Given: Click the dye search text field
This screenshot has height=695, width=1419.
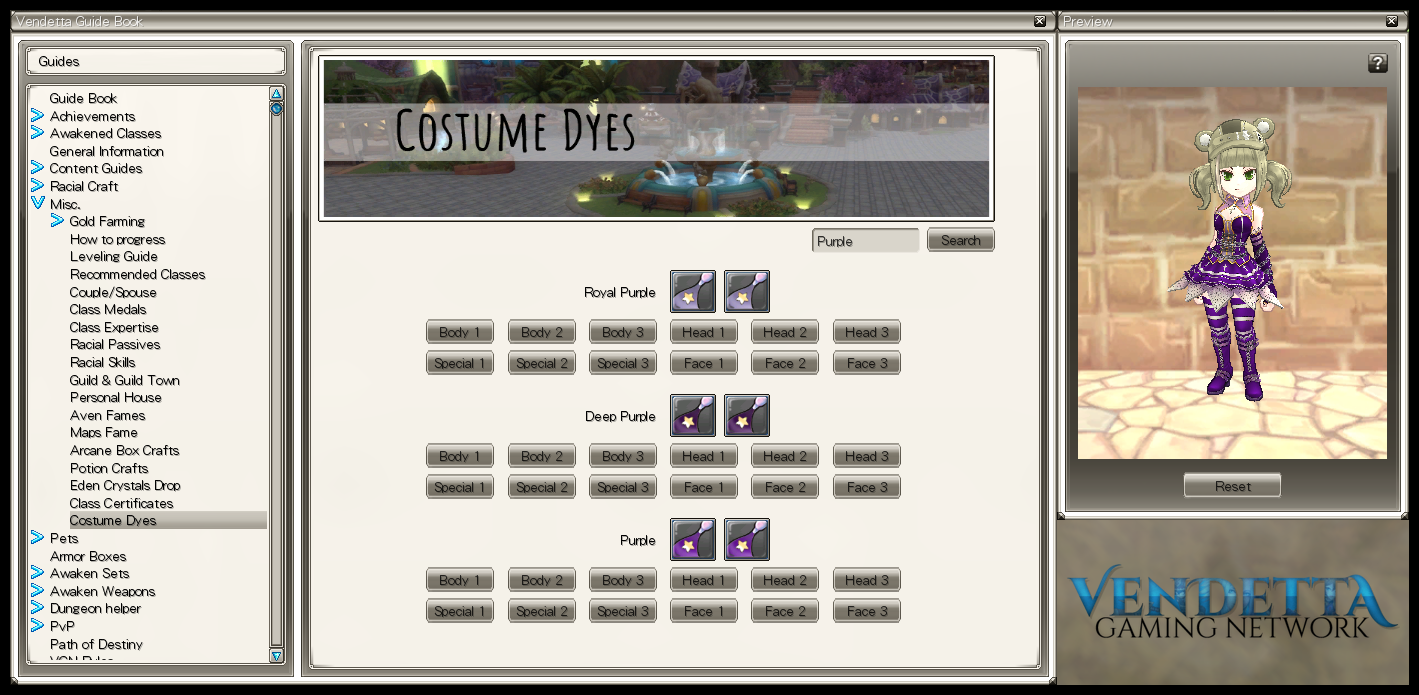Looking at the screenshot, I should 865,241.
